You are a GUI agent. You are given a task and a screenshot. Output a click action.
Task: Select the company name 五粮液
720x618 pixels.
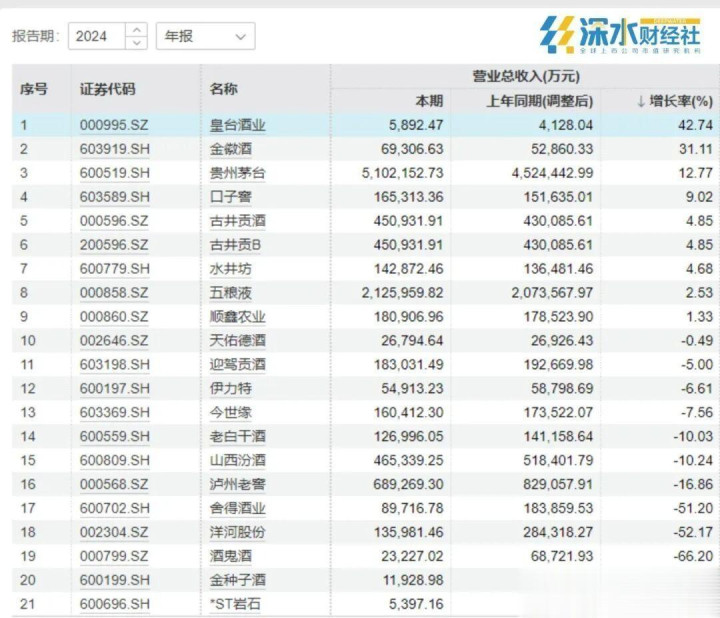click(231, 292)
